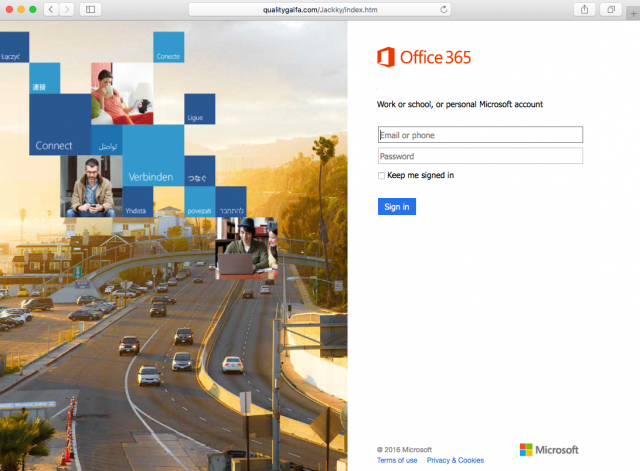Click the photo of man using phone
The height and width of the screenshot is (471, 640).
[91, 186]
